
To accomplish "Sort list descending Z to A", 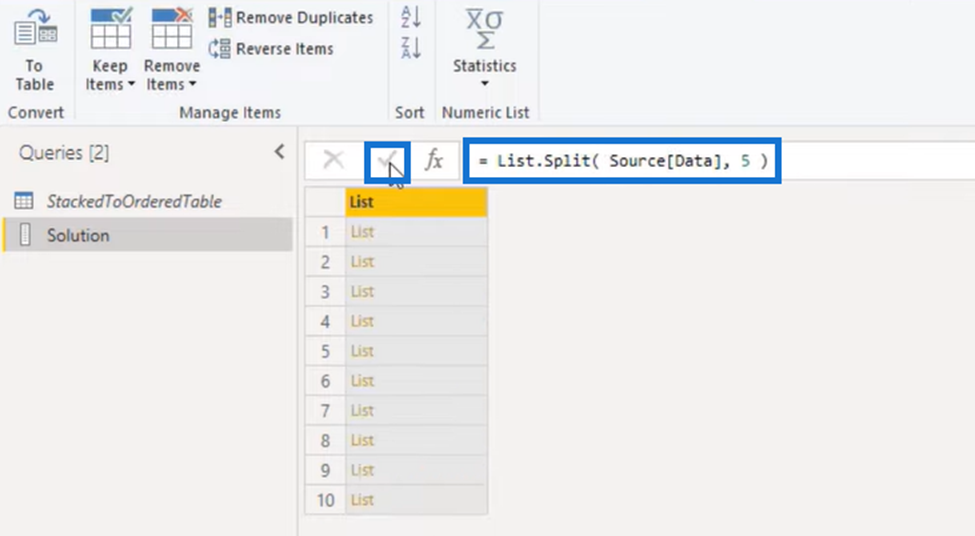I will [411, 48].
